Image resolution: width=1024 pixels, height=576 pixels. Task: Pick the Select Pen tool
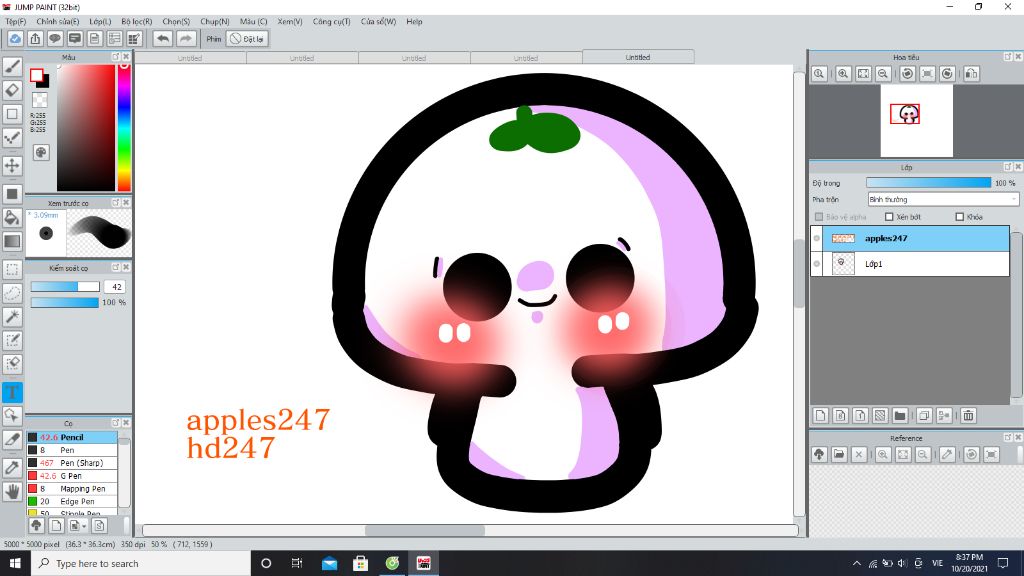12,340
